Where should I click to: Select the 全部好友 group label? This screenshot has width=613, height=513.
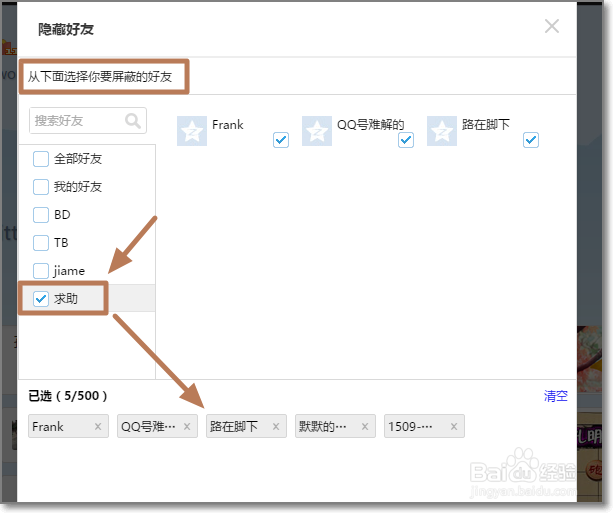point(78,159)
